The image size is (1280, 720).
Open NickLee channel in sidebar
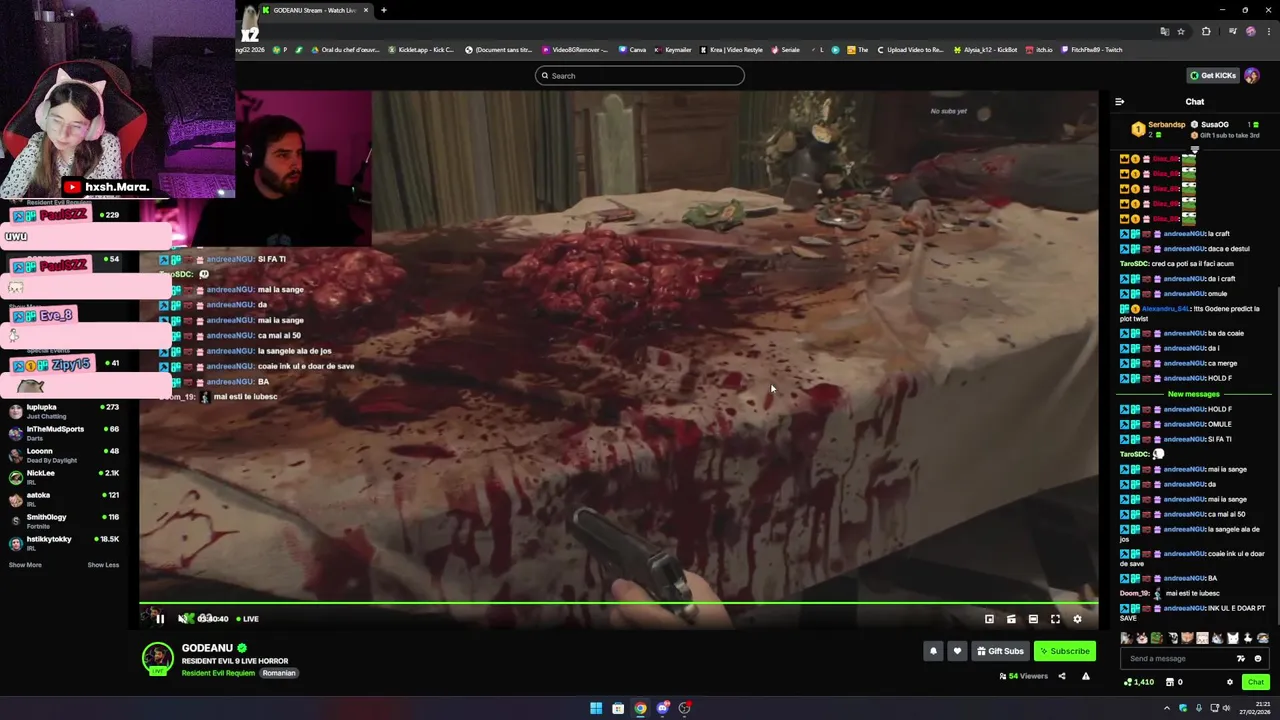tap(64, 477)
